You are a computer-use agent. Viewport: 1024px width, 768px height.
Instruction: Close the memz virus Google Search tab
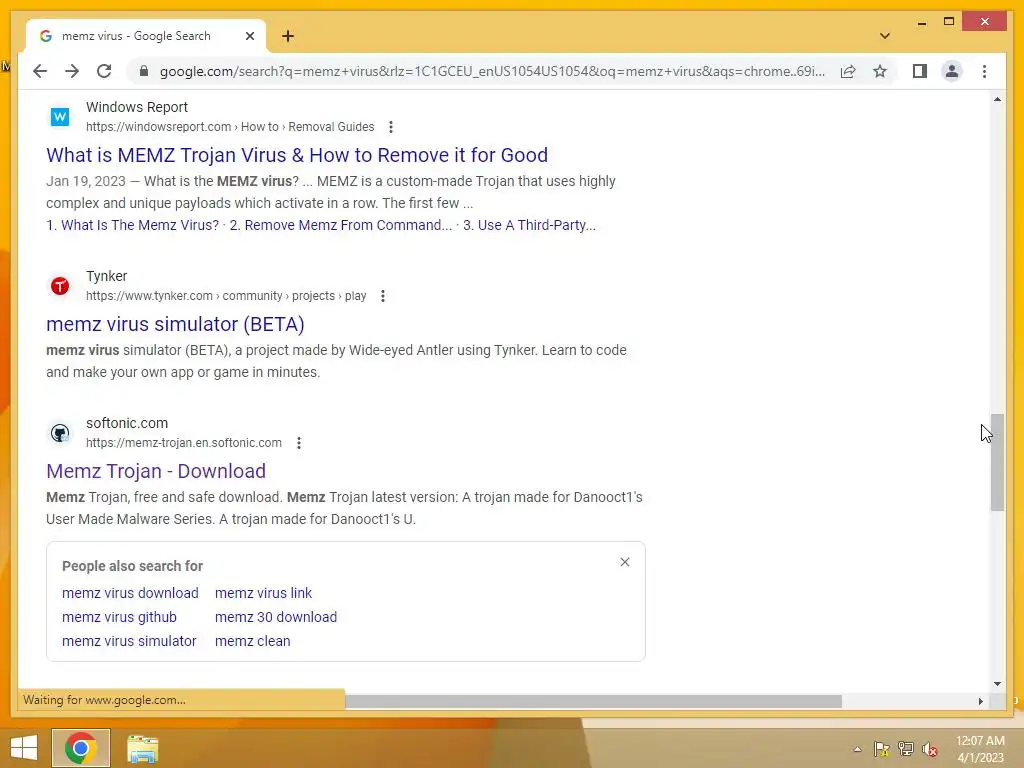tap(249, 36)
